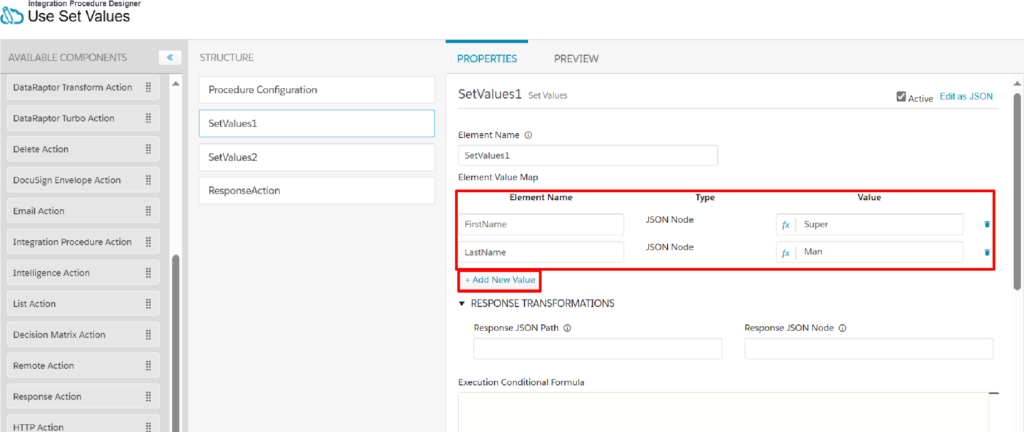Click the LastName element name field
1024x432 pixels.
[x=541, y=252]
